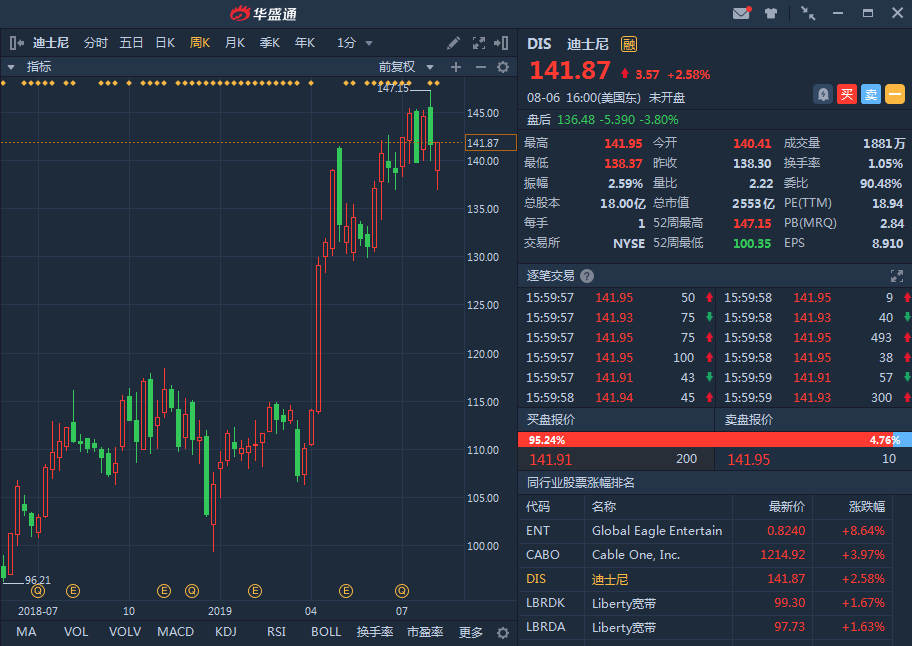912x646 pixels.
Task: Toggle the VOLV indicator
Action: [x=125, y=632]
